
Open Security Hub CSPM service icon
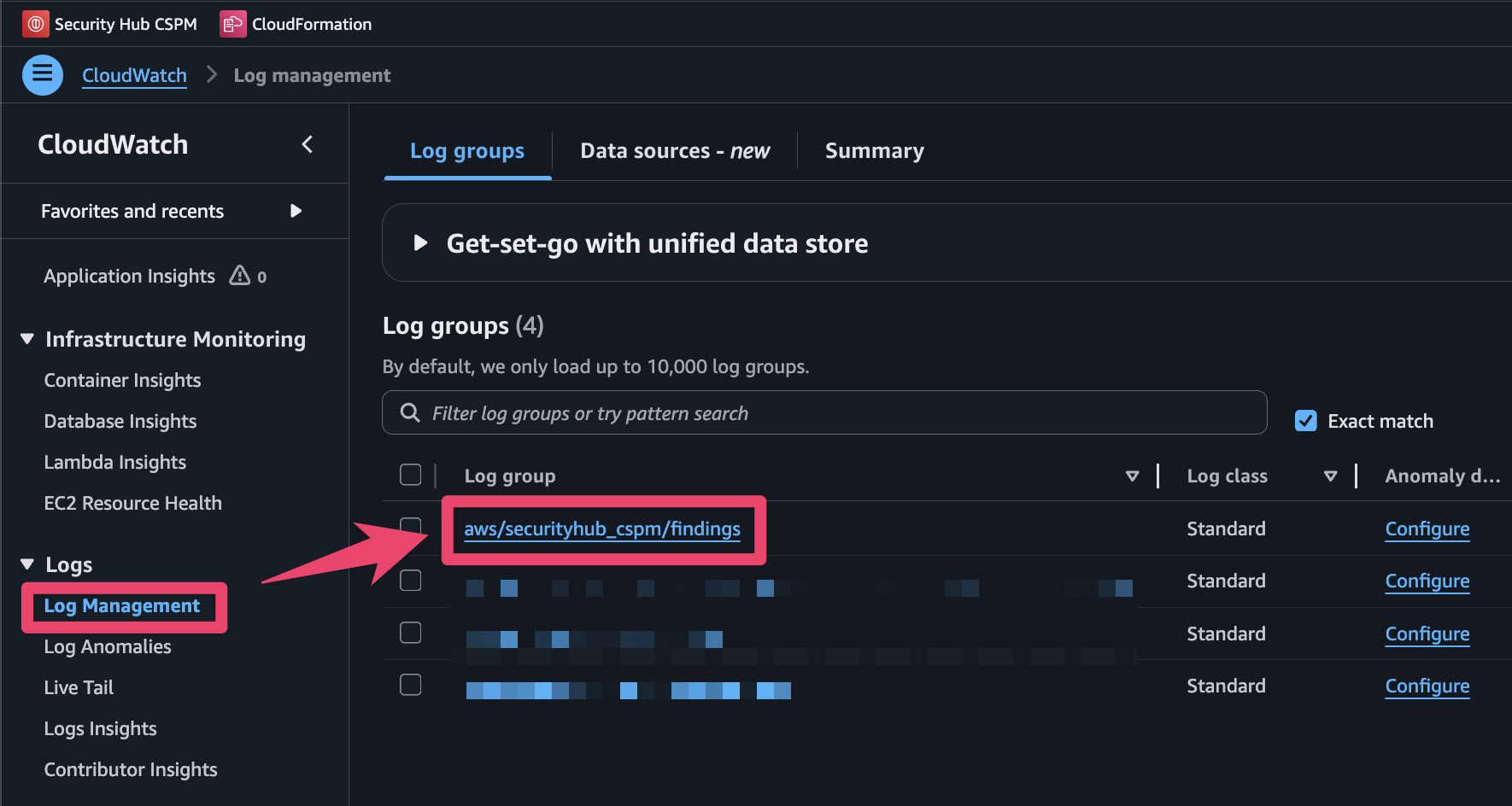point(35,24)
